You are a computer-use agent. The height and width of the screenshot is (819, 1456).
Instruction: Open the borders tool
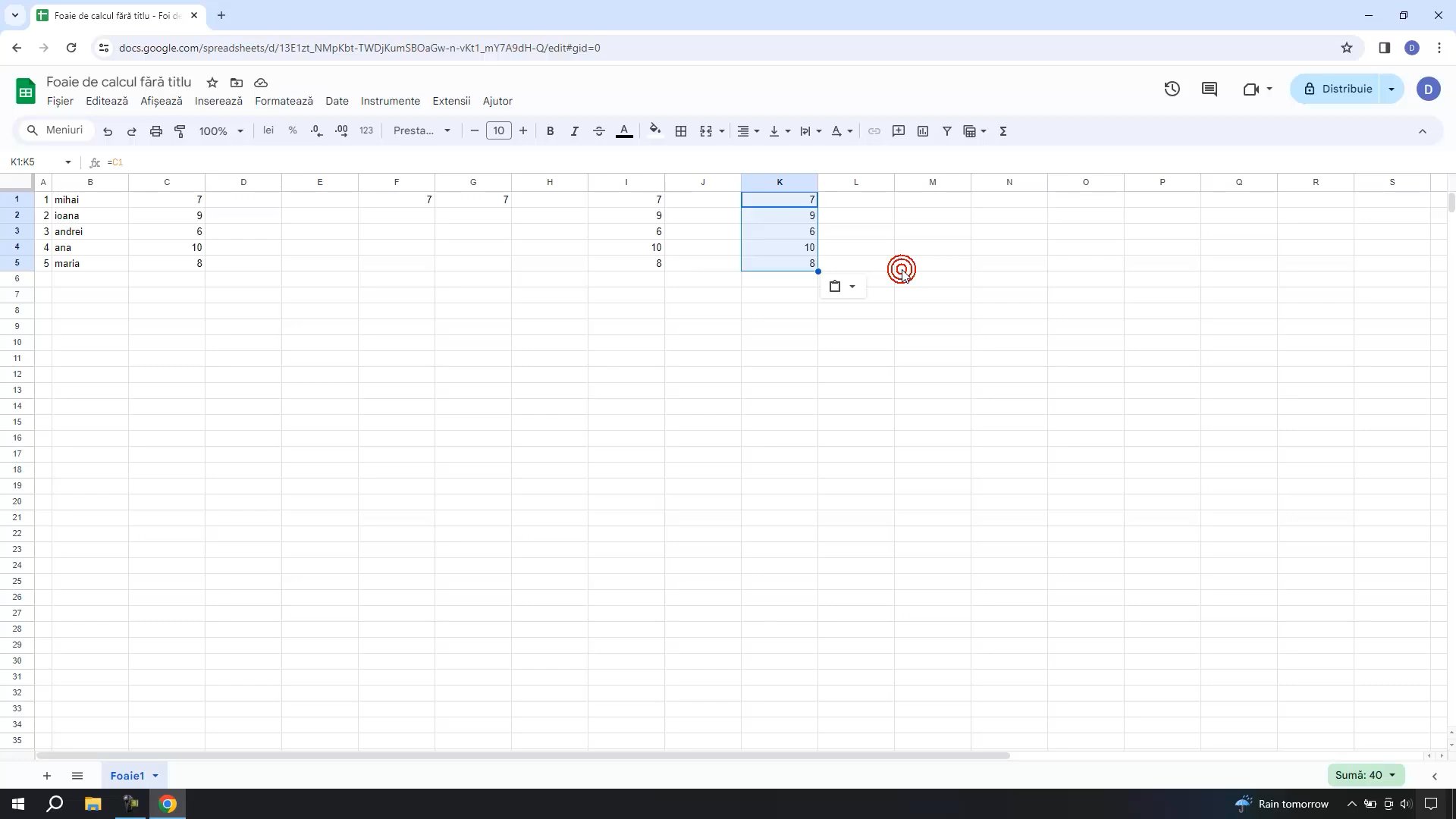[x=681, y=131]
